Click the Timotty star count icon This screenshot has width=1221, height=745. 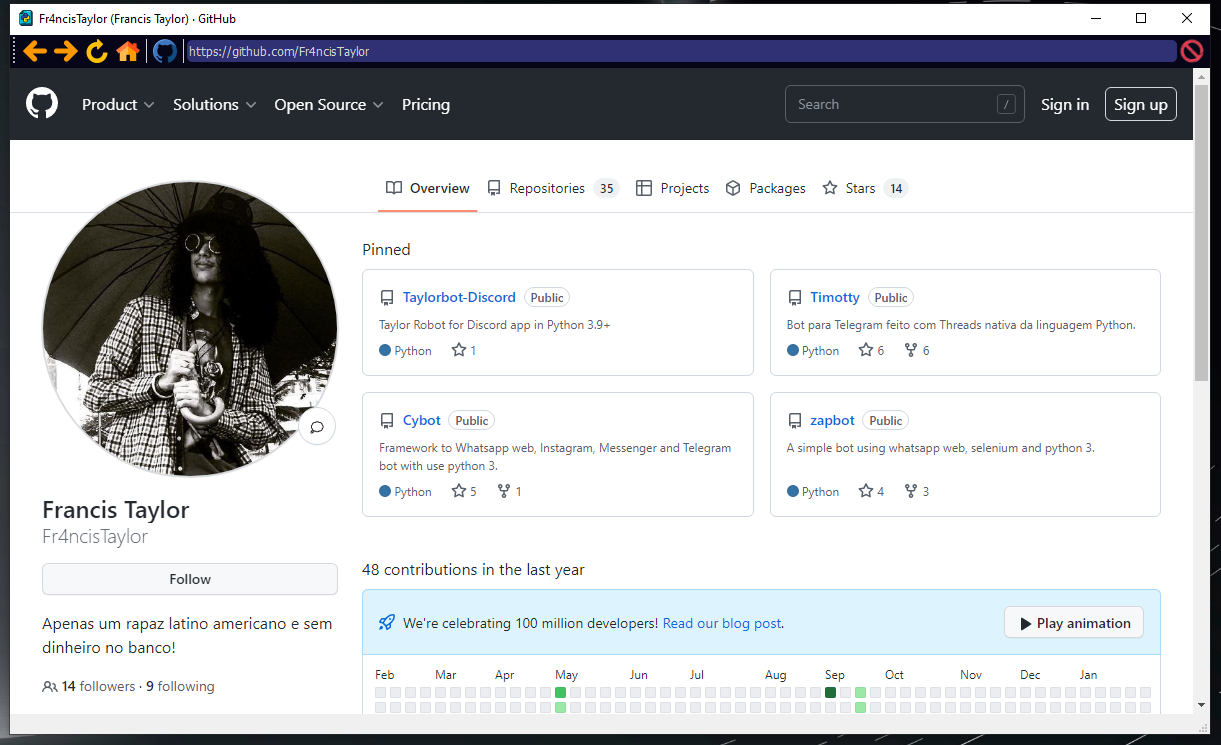point(866,350)
